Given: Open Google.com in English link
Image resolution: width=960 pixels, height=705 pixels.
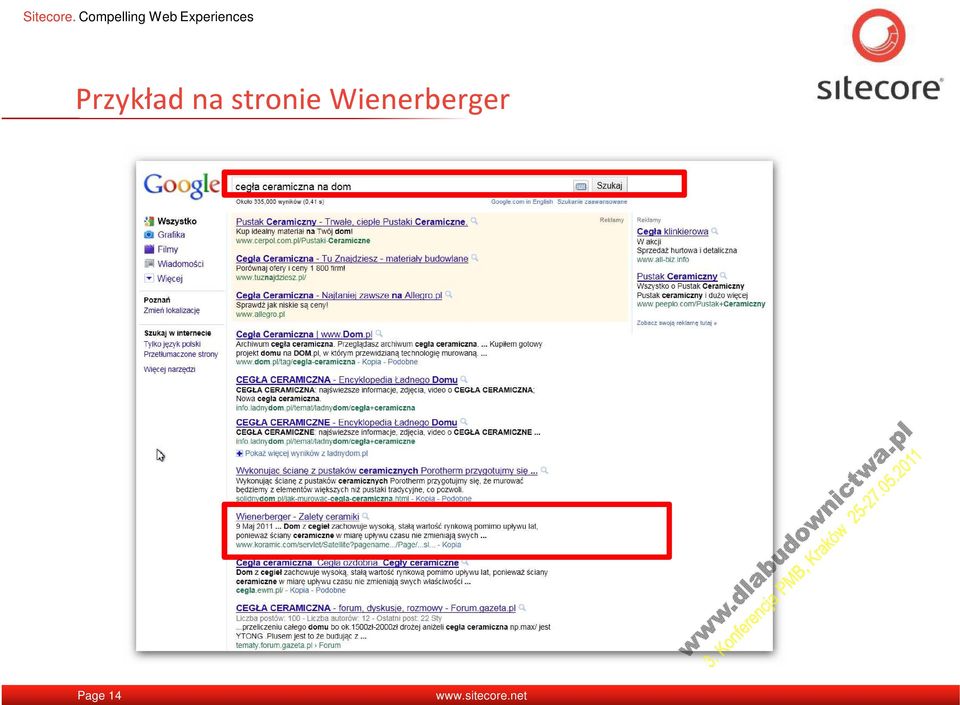Looking at the screenshot, I should [x=522, y=201].
